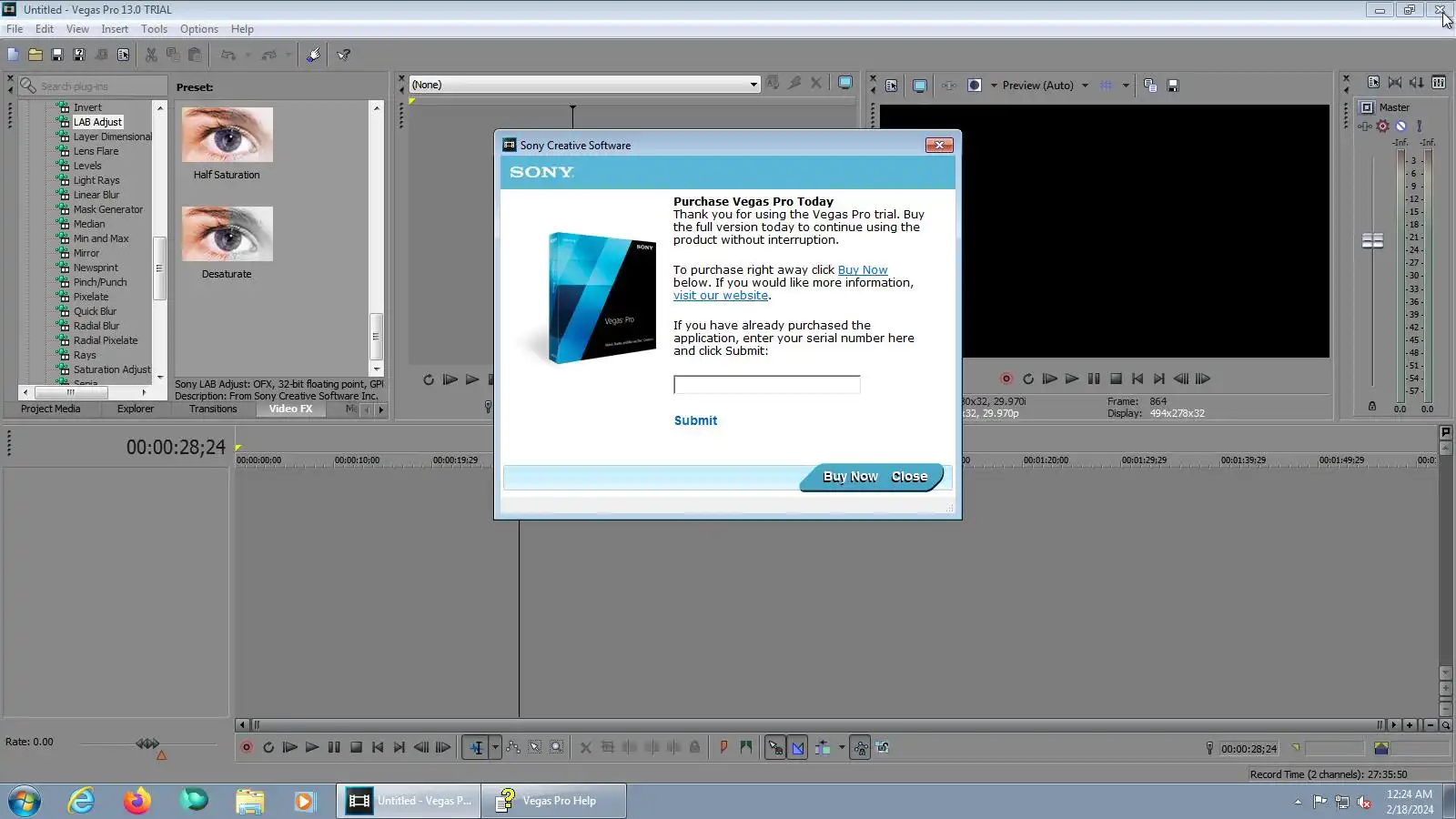Switch to the Transitions tab
1456x819 pixels.
click(x=213, y=409)
